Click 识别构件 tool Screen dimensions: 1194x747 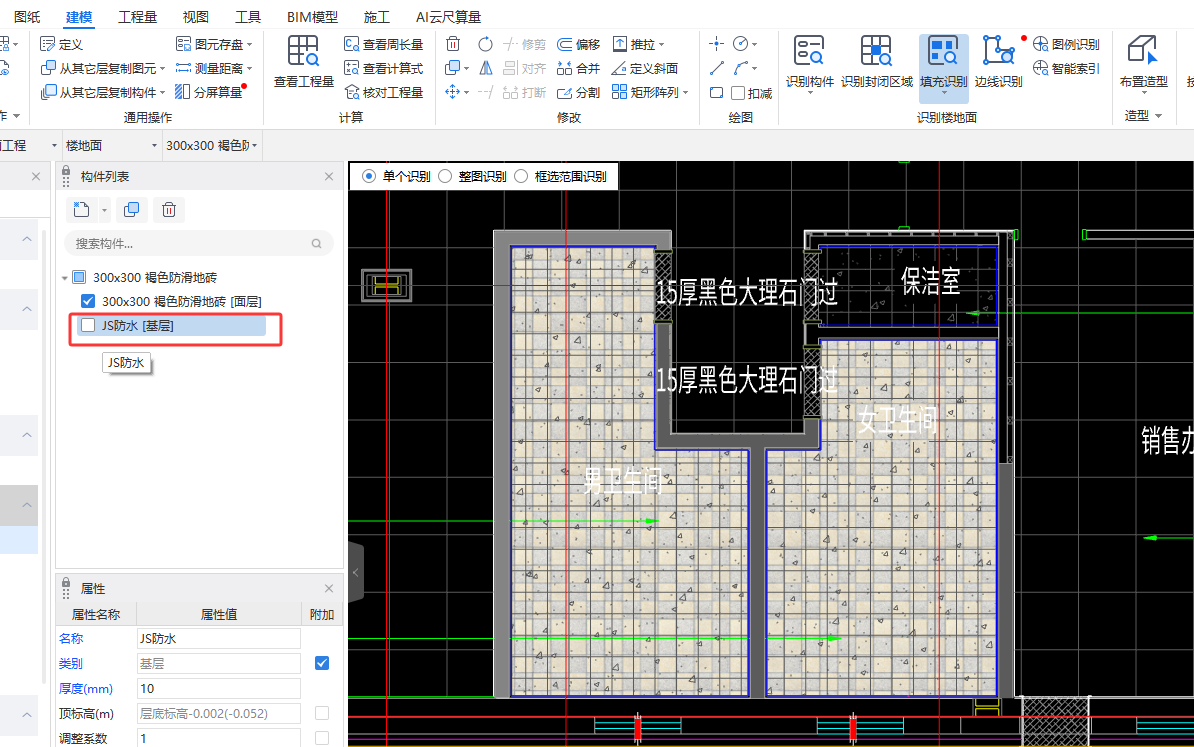pyautogui.click(x=809, y=62)
